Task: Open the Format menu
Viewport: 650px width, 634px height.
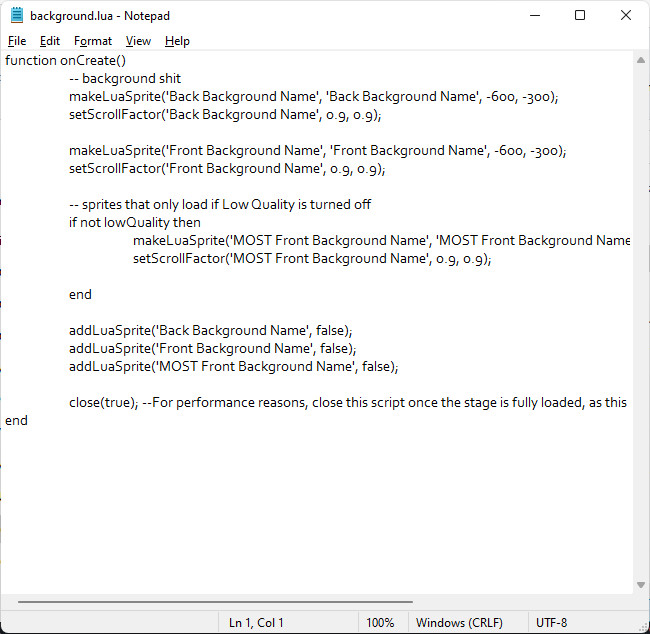Action: click(x=93, y=41)
